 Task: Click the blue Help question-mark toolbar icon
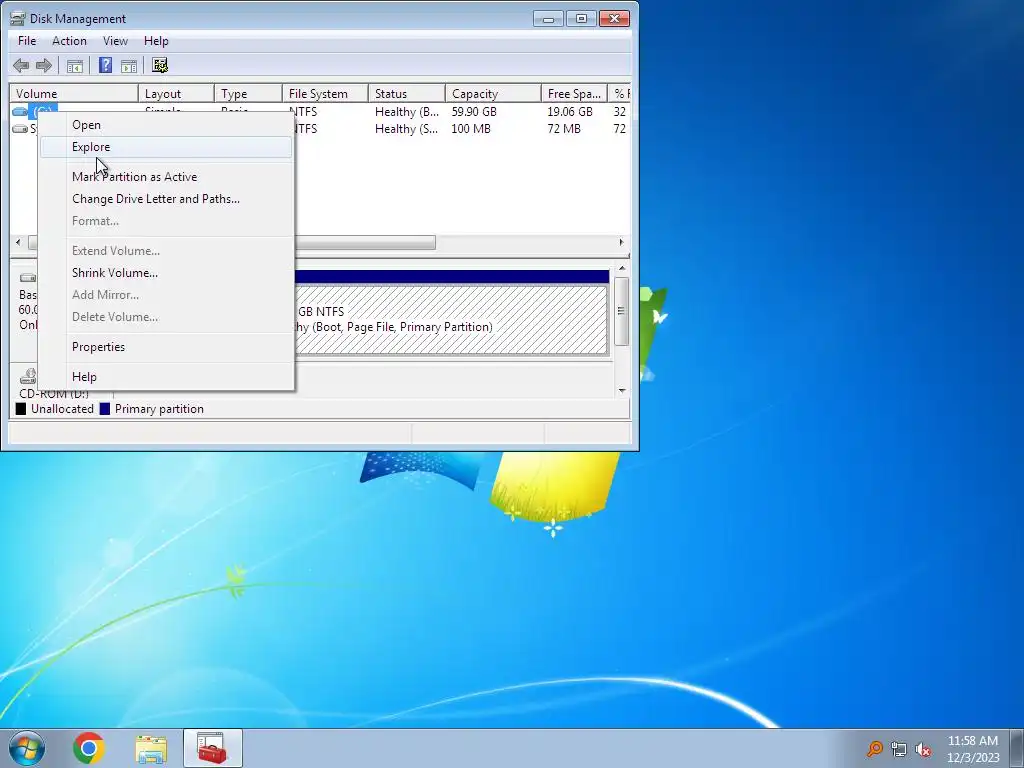pos(105,65)
